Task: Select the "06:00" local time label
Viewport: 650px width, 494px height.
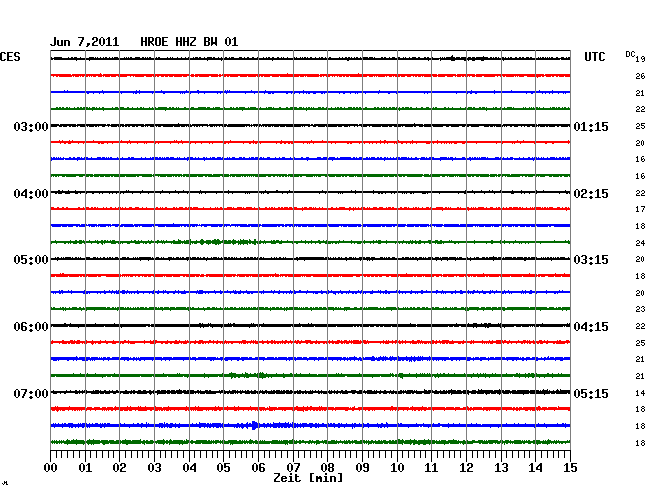Action: (31, 327)
